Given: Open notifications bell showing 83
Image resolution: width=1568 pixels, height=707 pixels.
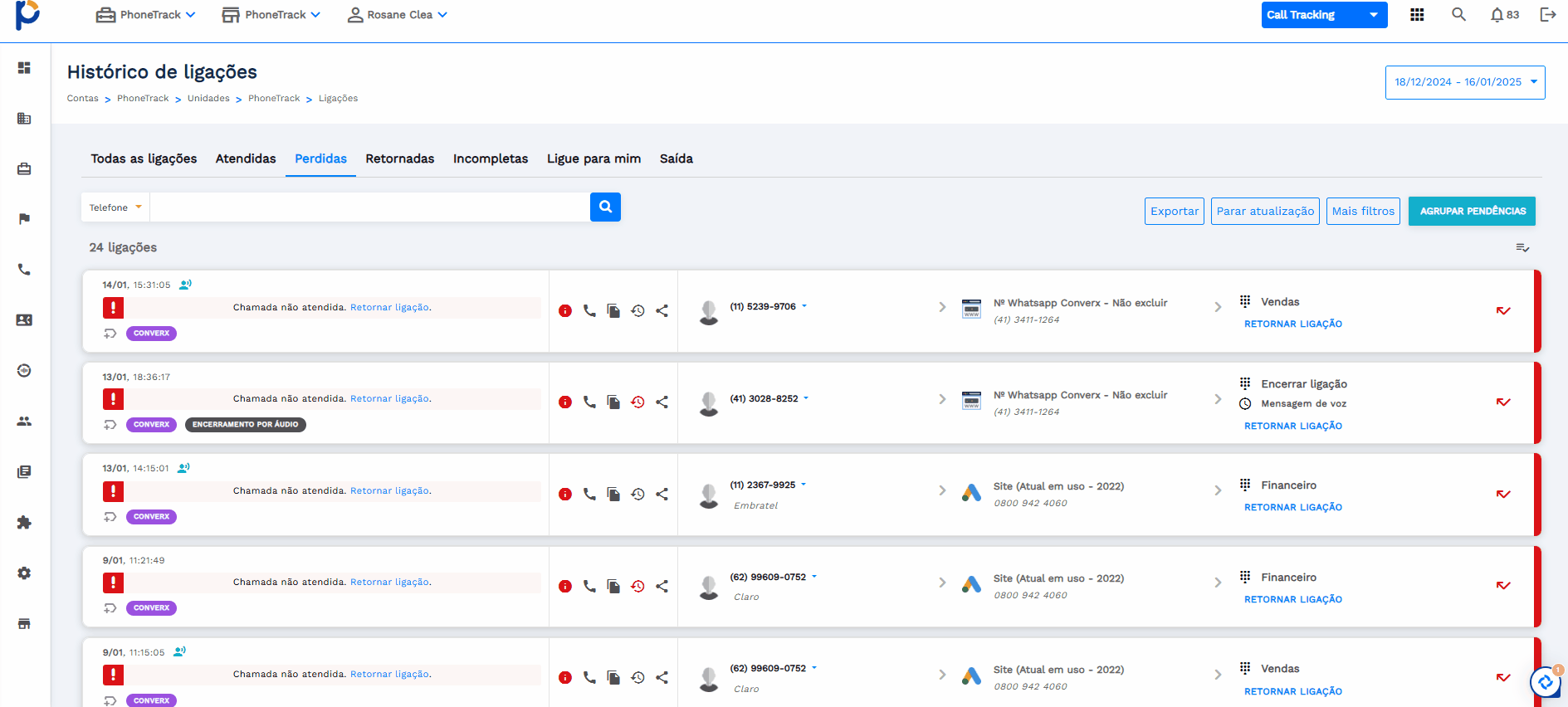Looking at the screenshot, I should coord(1504,15).
